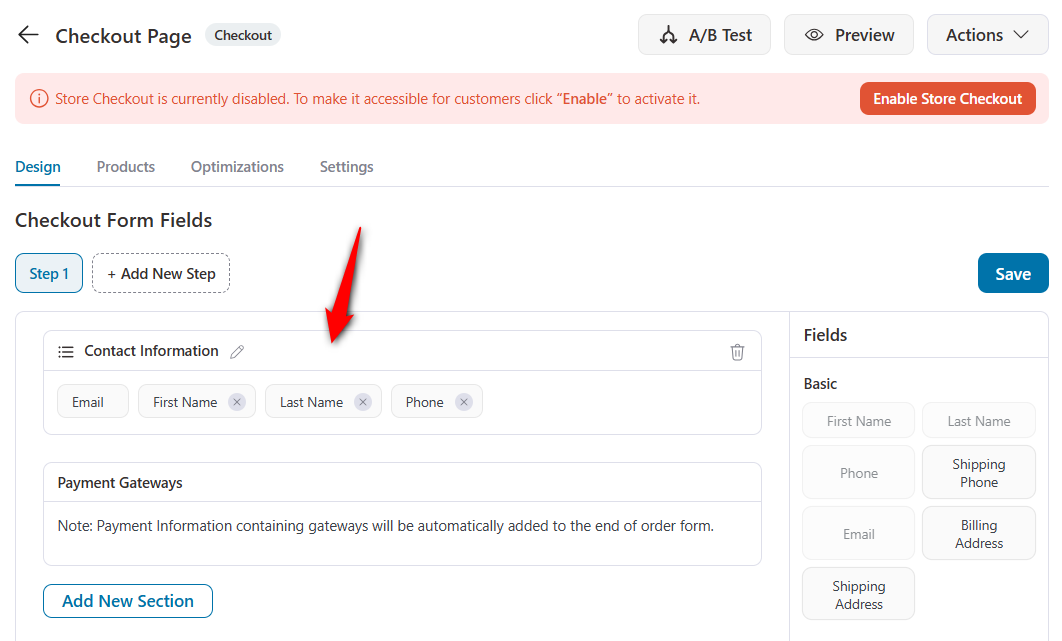Expand the Actions dropdown
Image resolution: width=1062 pixels, height=641 pixels.
(987, 35)
